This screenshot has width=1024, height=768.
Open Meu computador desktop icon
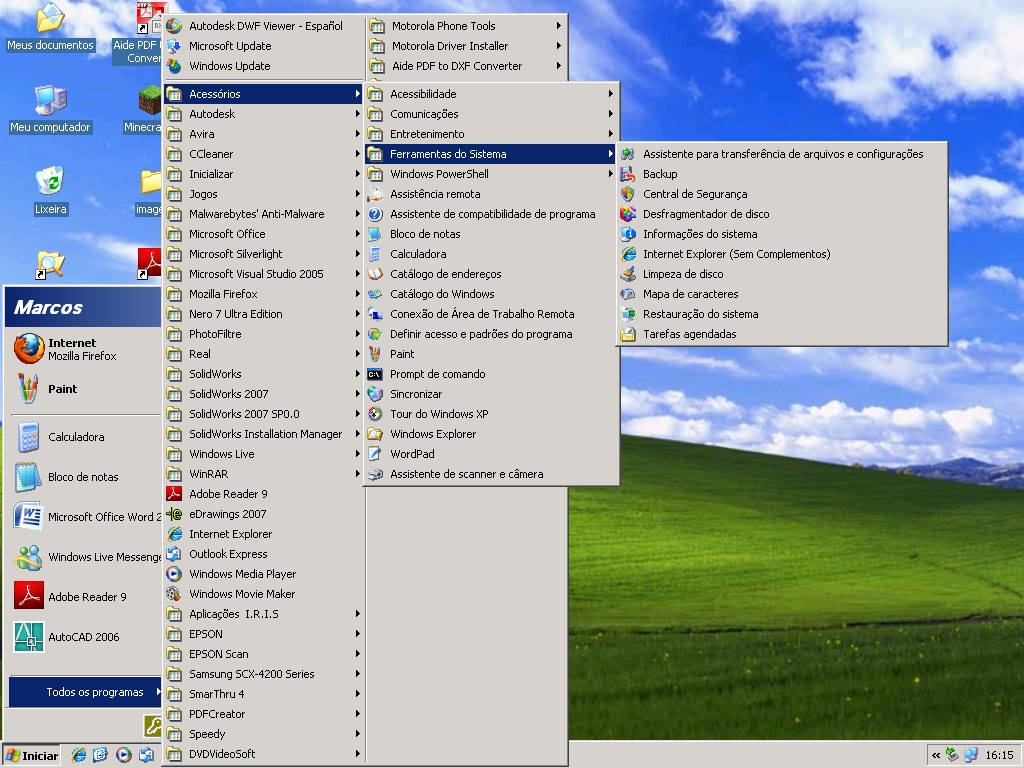pyautogui.click(x=50, y=109)
